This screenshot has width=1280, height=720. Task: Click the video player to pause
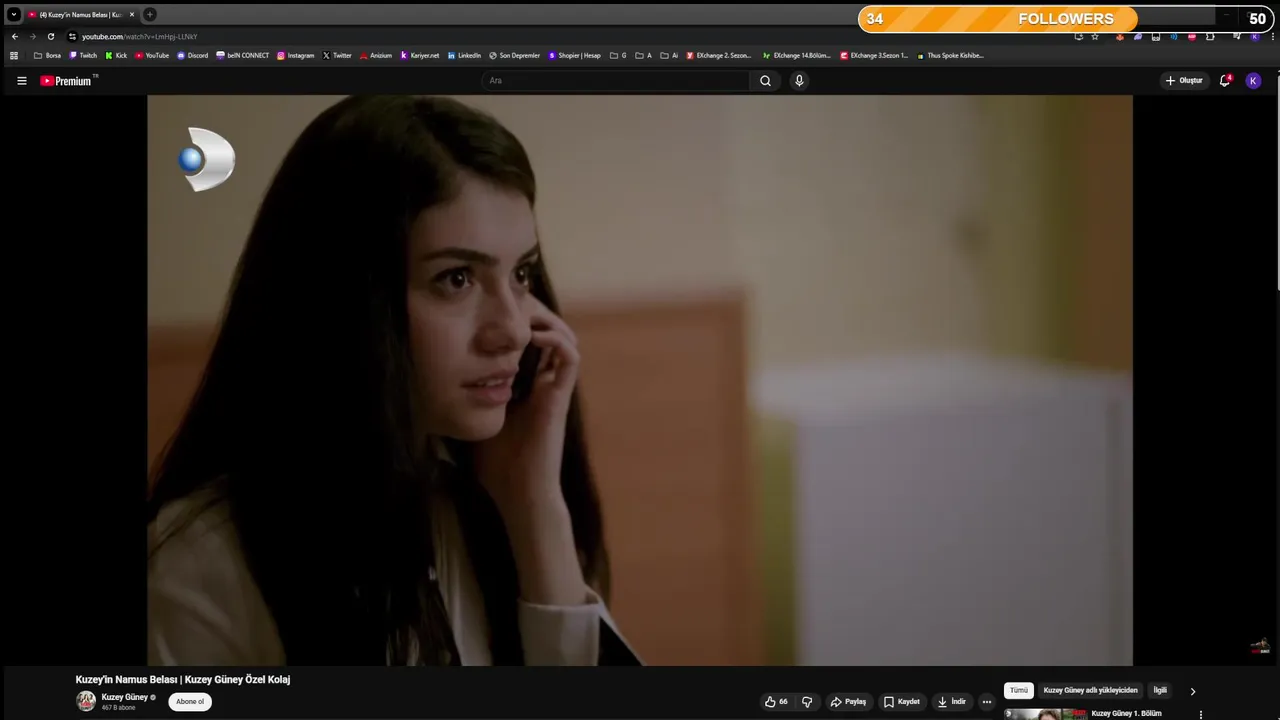[x=640, y=380]
